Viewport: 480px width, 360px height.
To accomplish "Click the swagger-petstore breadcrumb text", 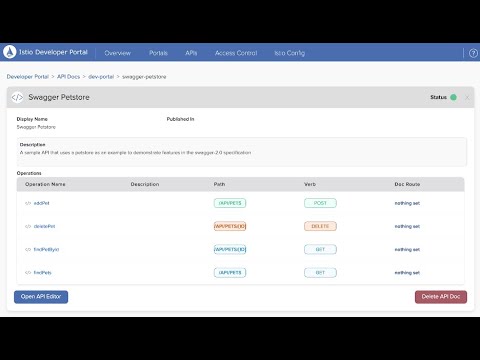I will click(144, 77).
